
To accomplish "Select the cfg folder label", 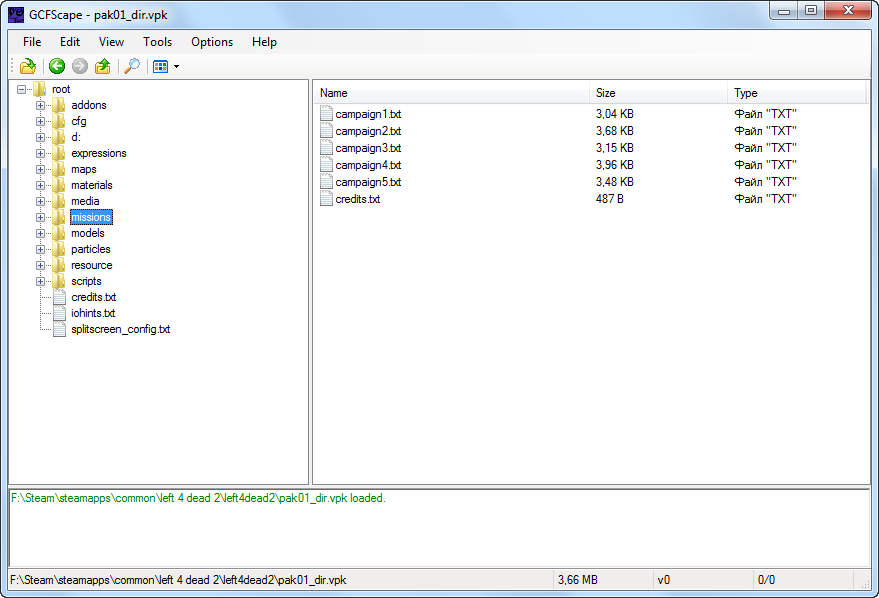I will 78,121.
